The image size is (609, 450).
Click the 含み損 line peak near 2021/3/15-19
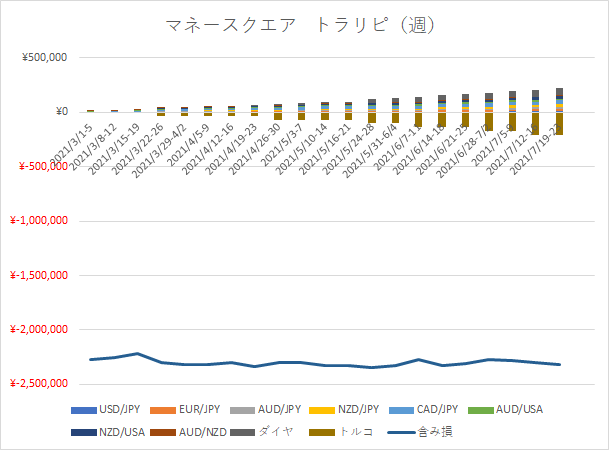point(137,353)
